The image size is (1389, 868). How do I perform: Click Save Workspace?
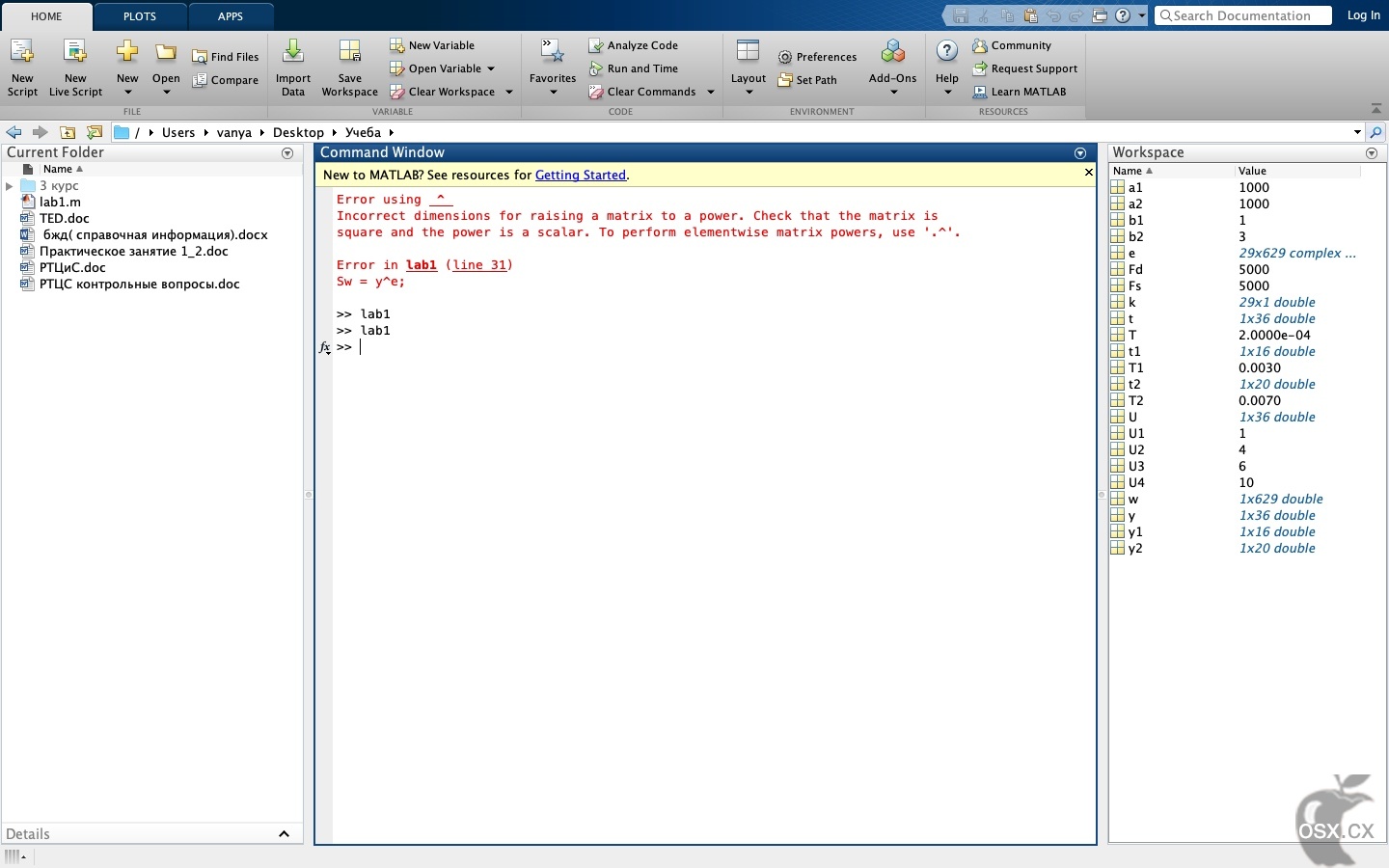349,68
